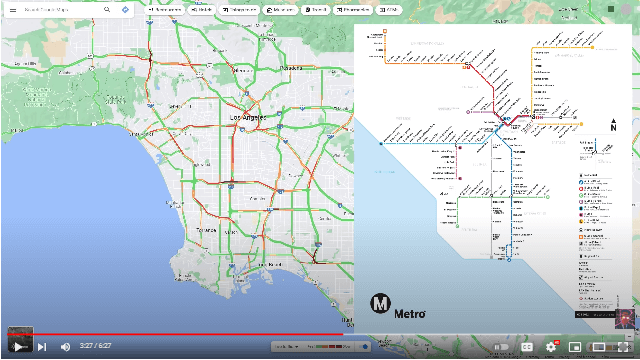
Task: Seek on the red progress bar
Action: (175, 334)
